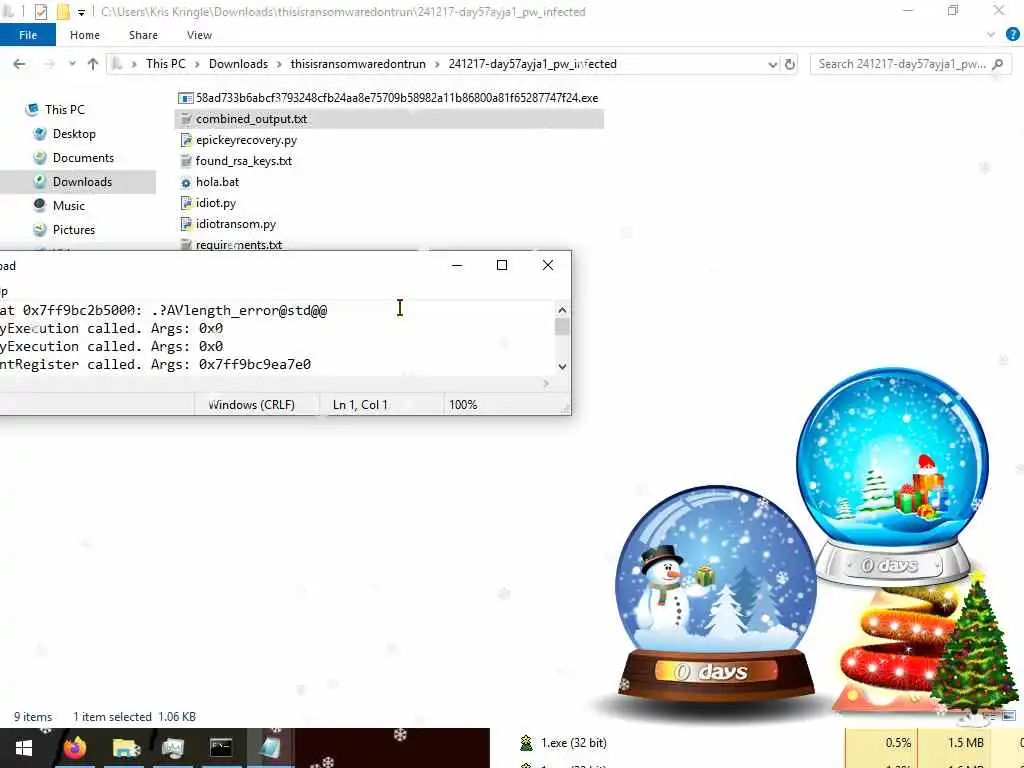The width and height of the screenshot is (1024, 768).
Task: Click the snowman snow globe countdown widget
Action: click(715, 596)
